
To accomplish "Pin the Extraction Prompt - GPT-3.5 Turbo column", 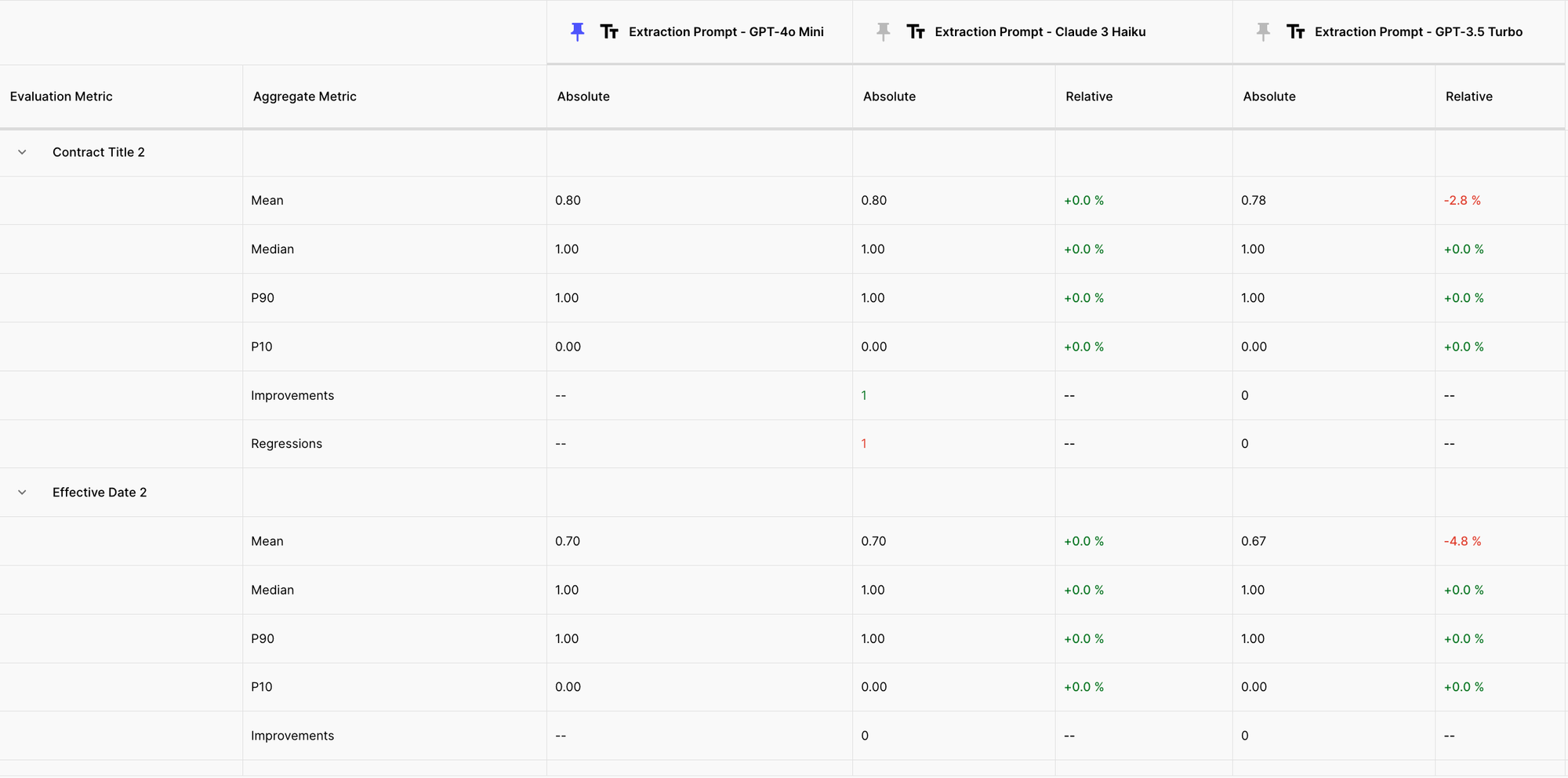I will pos(1263,32).
